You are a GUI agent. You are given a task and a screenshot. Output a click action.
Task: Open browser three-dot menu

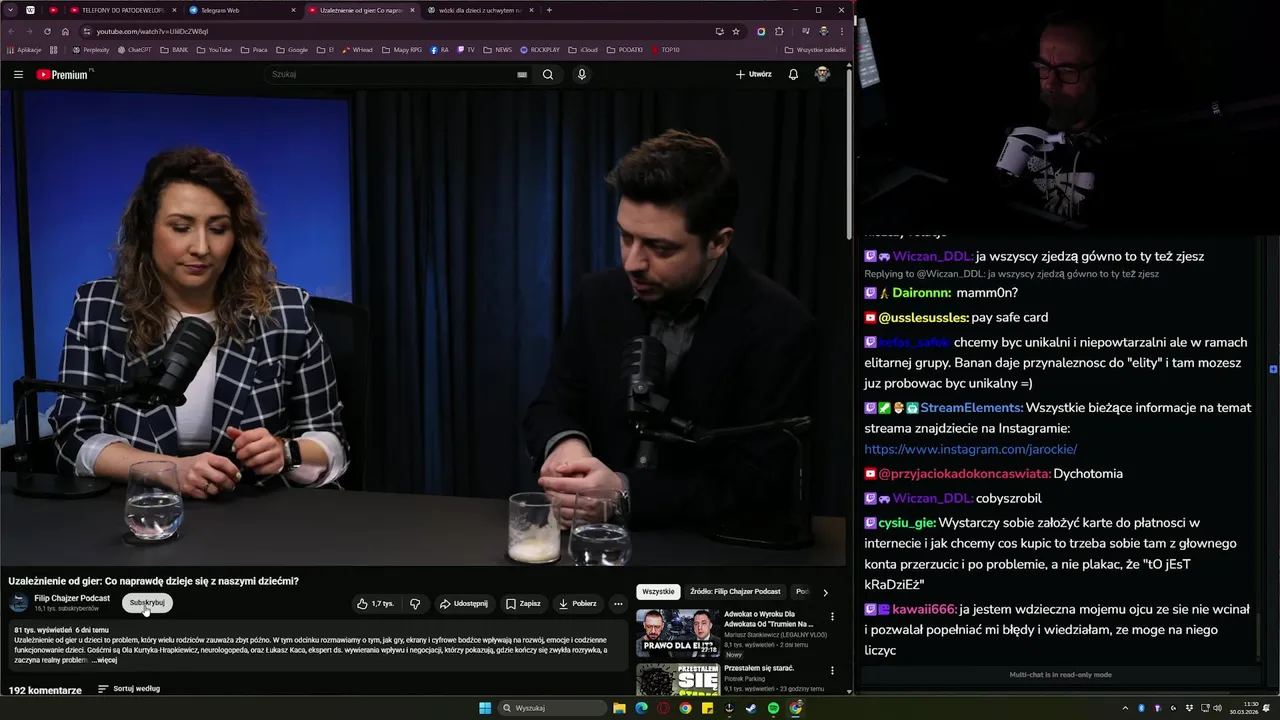pyautogui.click(x=841, y=31)
